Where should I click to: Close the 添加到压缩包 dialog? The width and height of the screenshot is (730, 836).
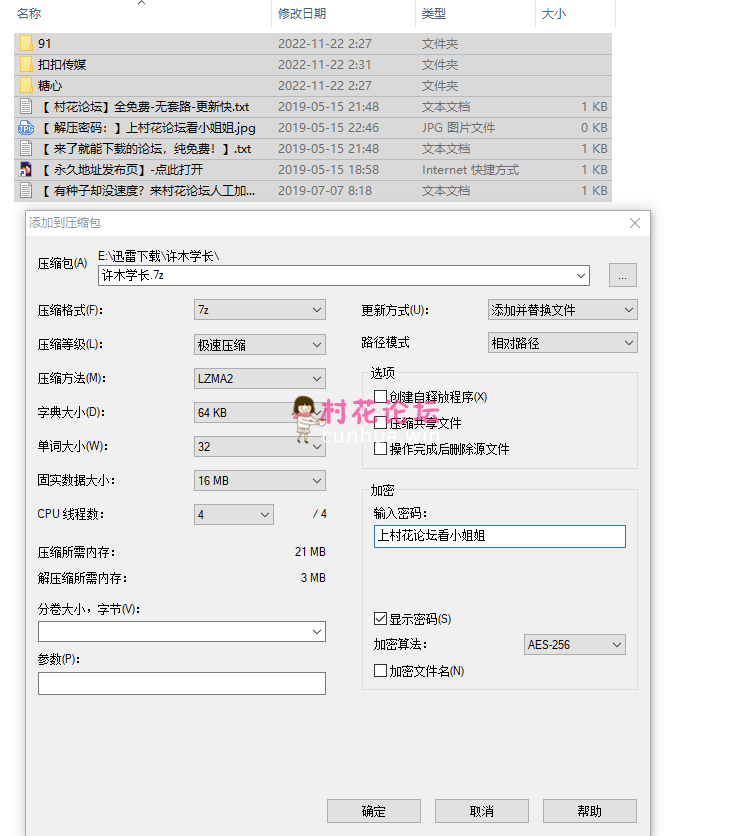pos(633,223)
